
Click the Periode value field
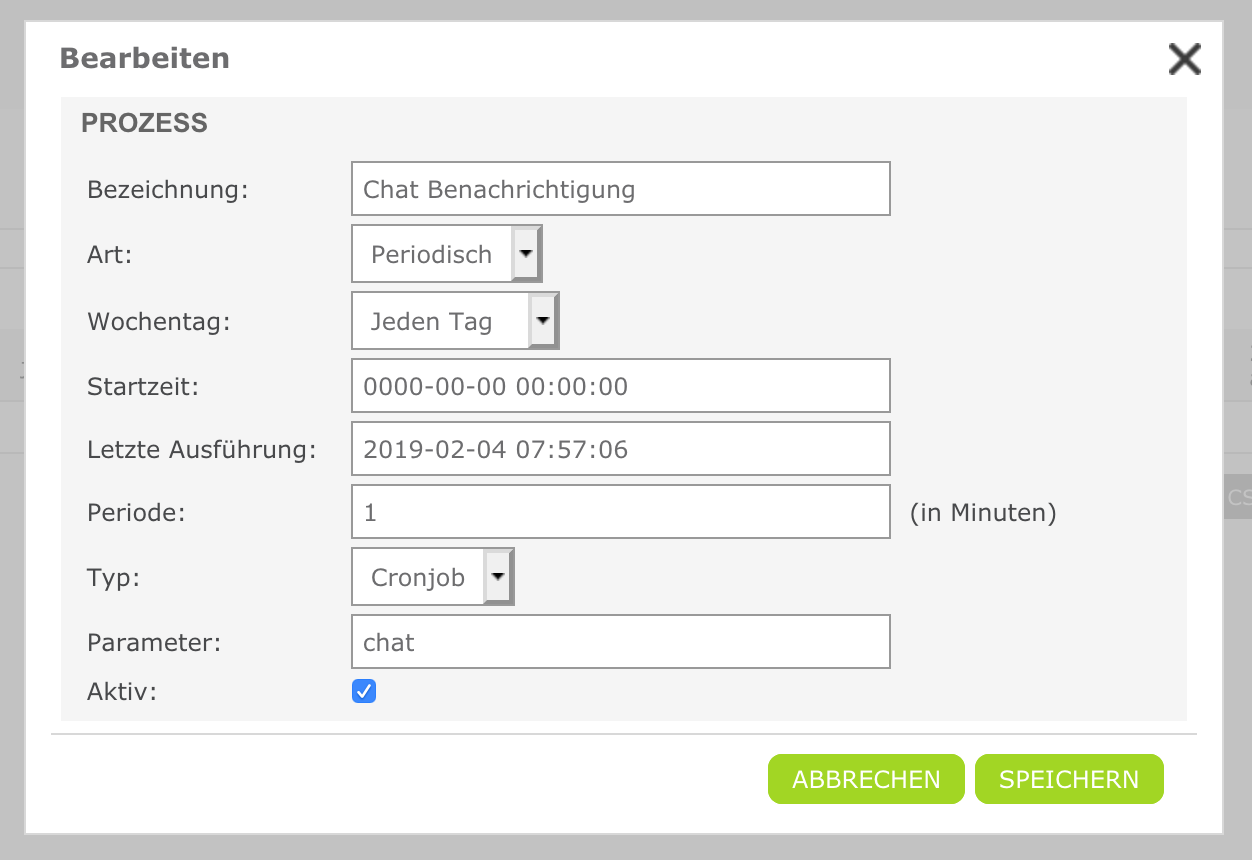coord(620,512)
